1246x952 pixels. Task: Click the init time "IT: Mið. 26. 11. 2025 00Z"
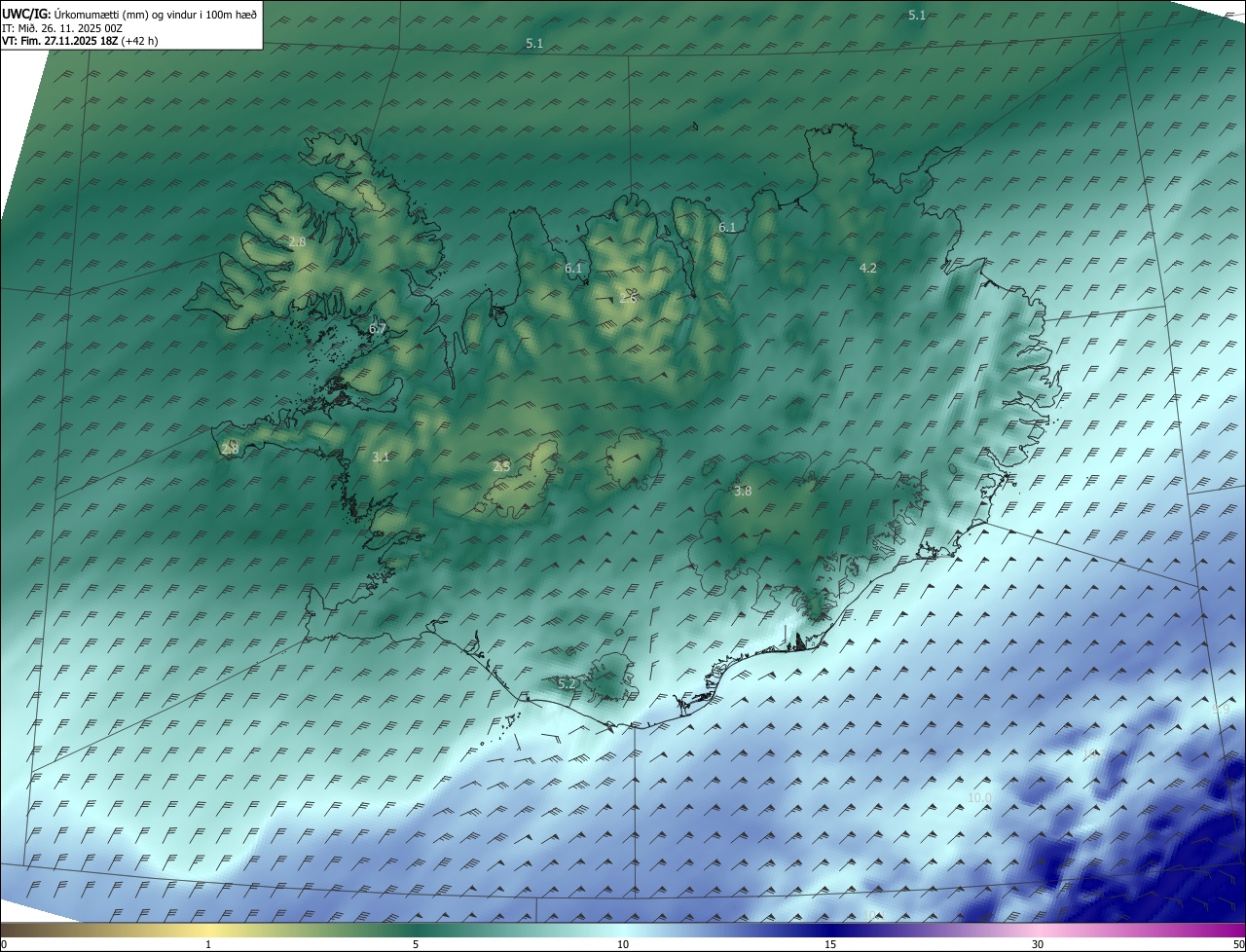pyautogui.click(x=62, y=28)
